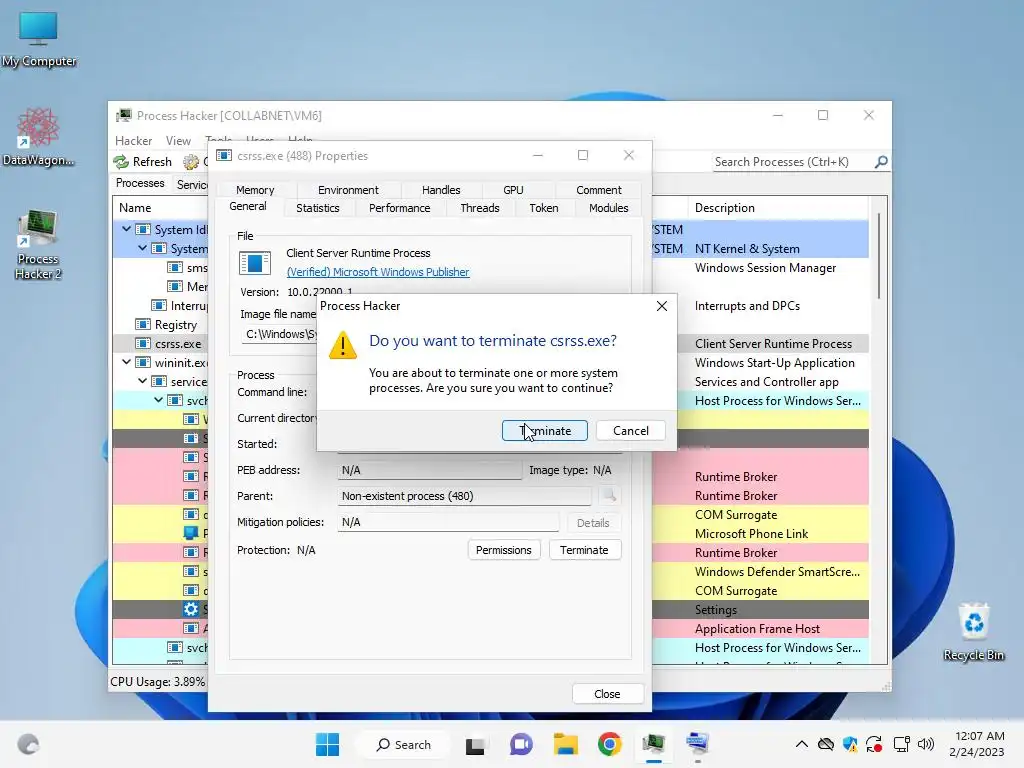The image size is (1024, 768).
Task: Open the Process Hacker 2 desktop shortcut
Action: click(38, 245)
